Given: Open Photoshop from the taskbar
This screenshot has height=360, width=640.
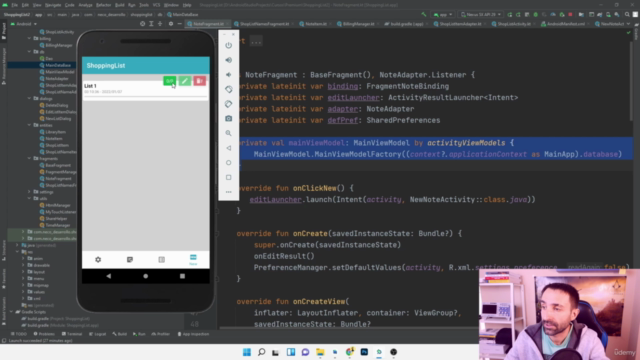Looking at the screenshot, I should (364, 352).
